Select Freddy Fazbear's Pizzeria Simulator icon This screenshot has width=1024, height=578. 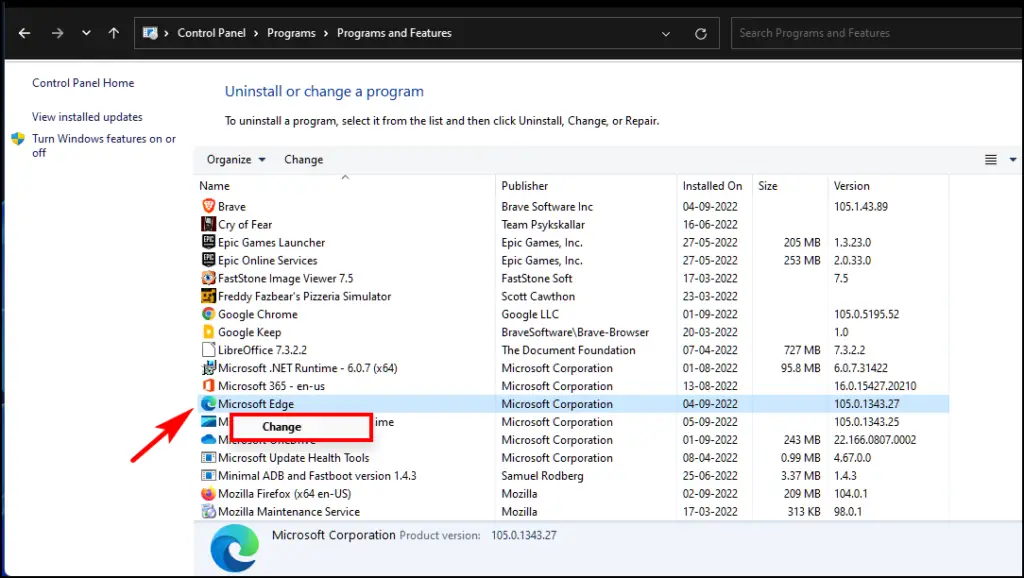208,296
